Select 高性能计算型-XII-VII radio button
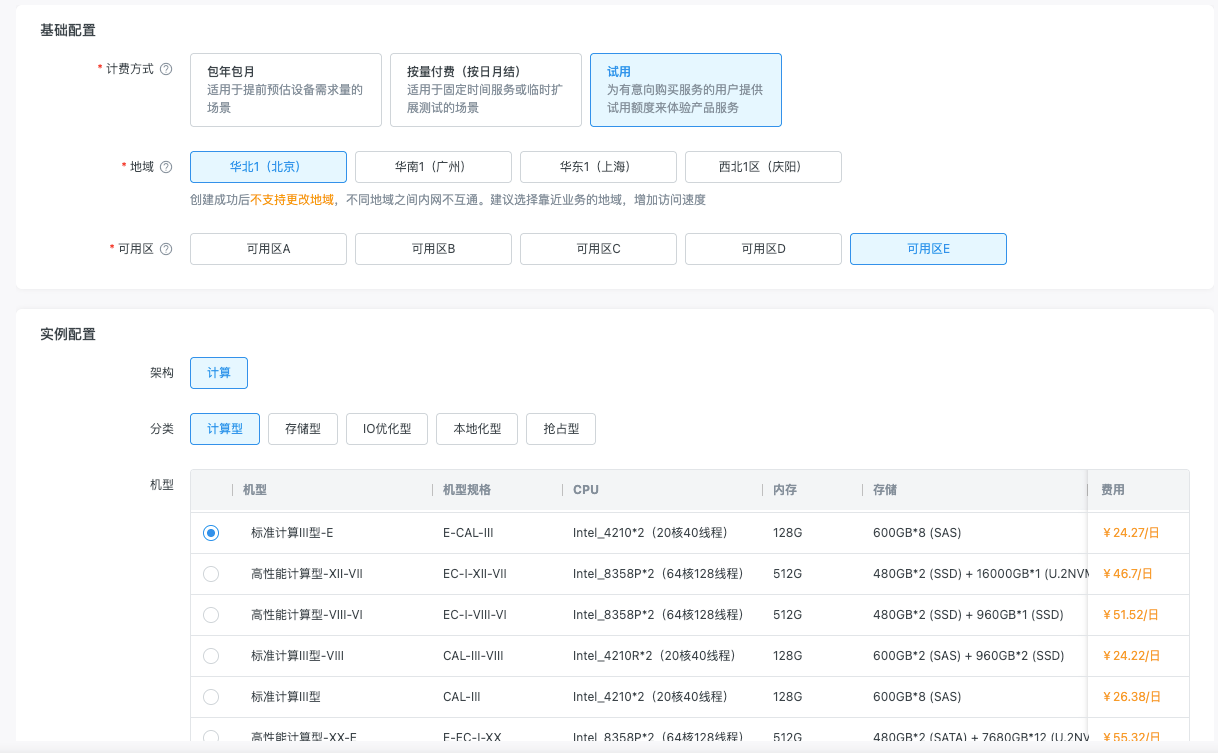Image resolution: width=1218 pixels, height=753 pixels. point(211,574)
